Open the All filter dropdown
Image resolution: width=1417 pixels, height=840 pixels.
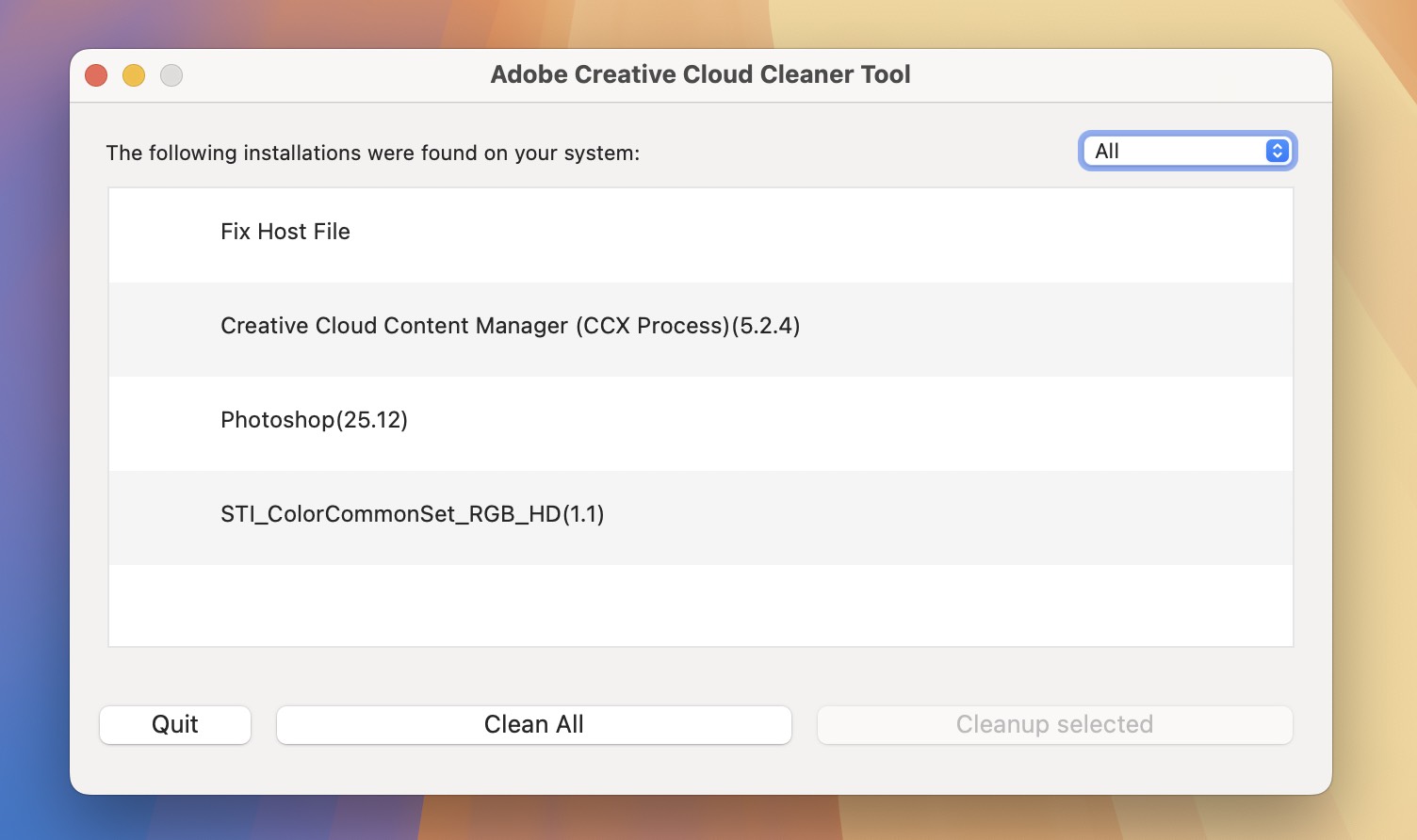click(1187, 151)
